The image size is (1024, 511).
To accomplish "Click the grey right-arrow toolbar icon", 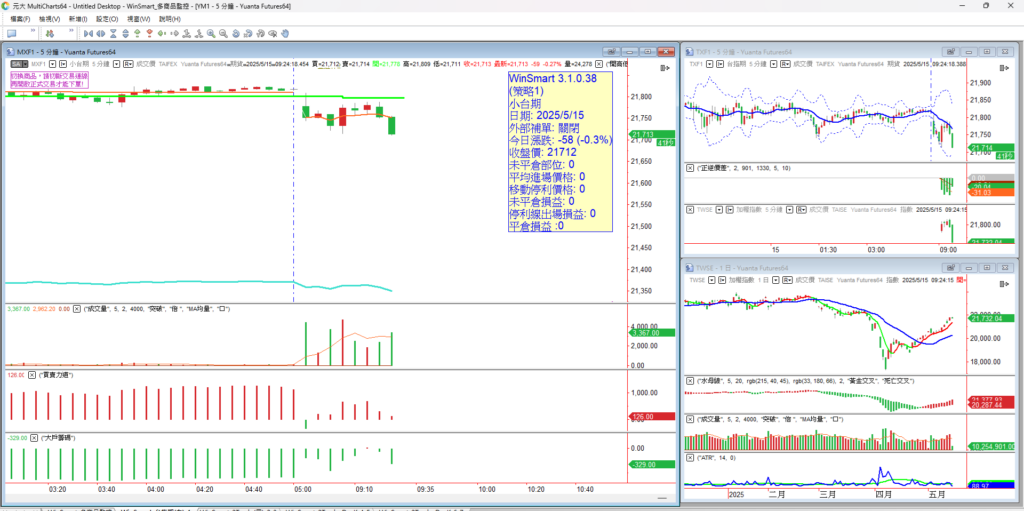I will 174,33.
